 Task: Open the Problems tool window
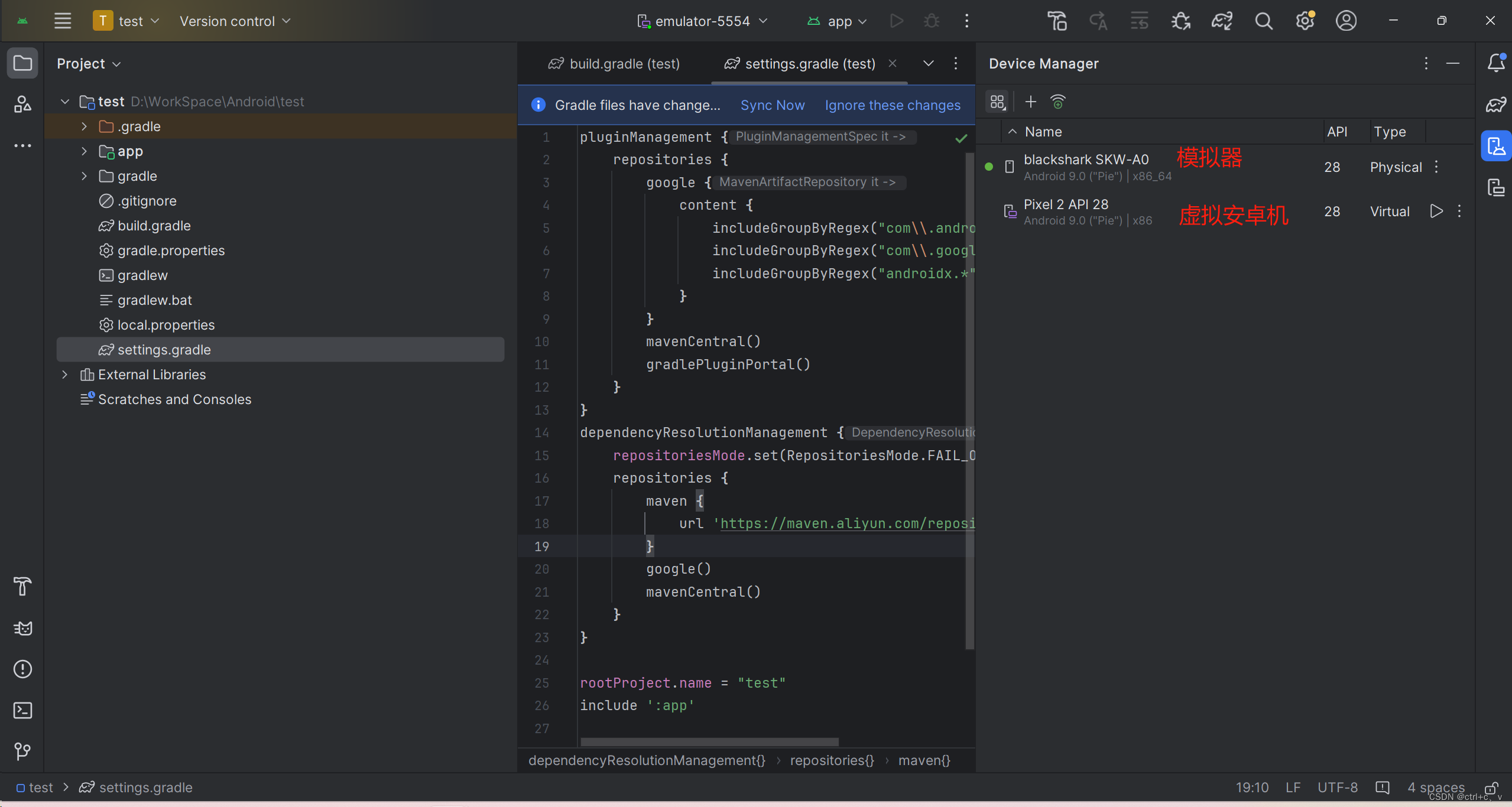(22, 669)
